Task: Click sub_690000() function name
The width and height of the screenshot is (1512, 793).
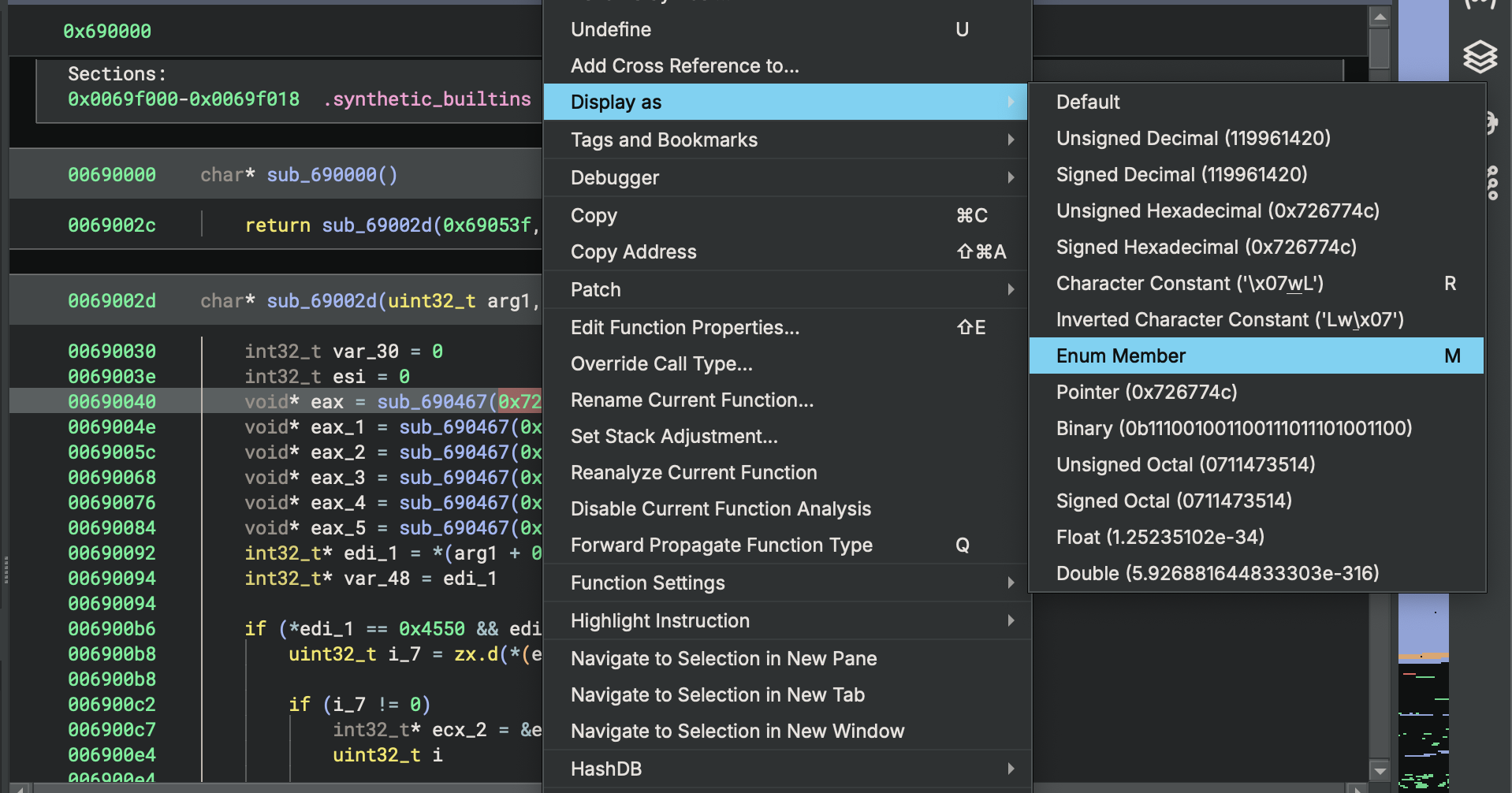Action: [x=332, y=174]
